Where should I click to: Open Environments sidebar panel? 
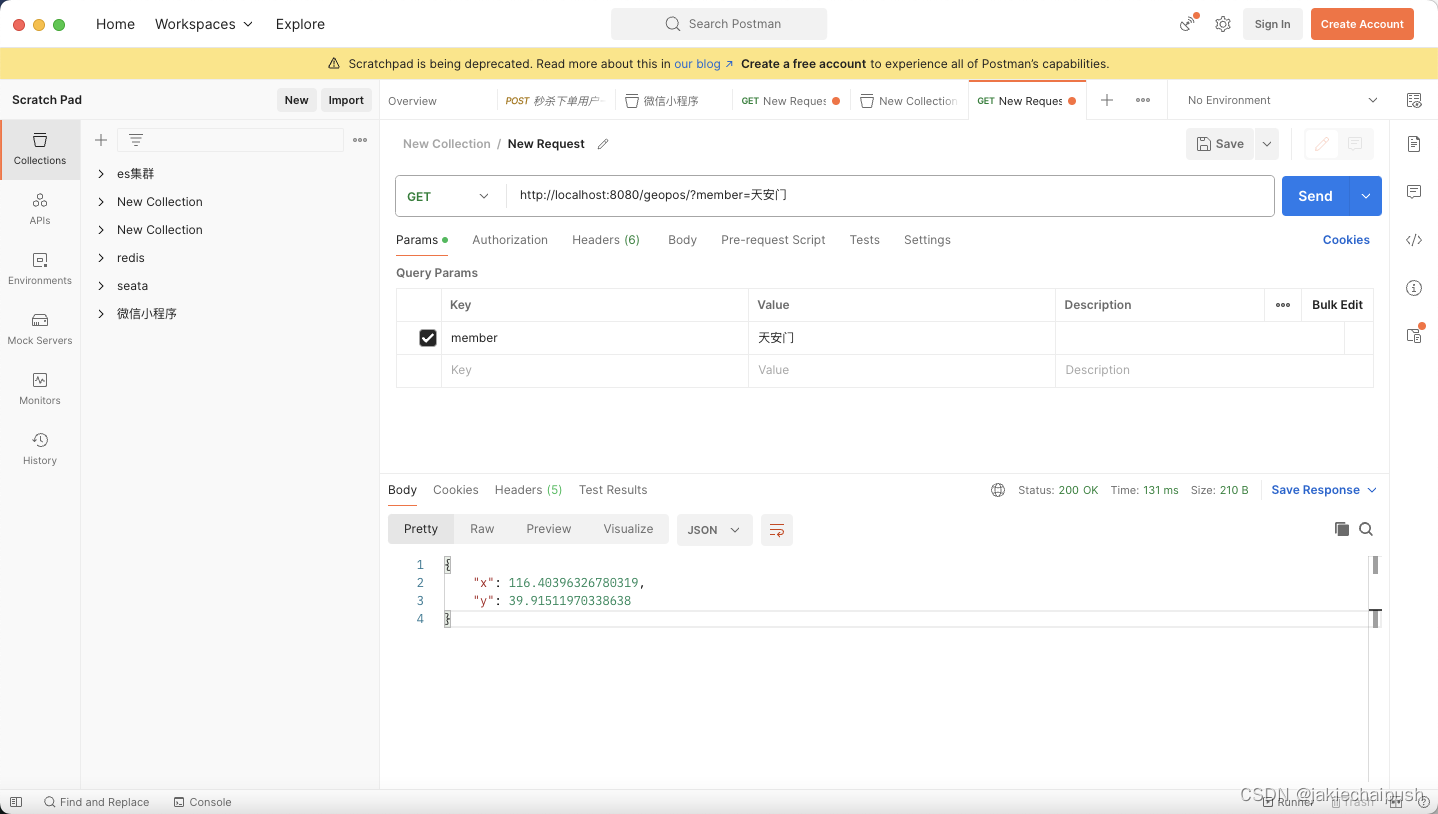[40, 269]
